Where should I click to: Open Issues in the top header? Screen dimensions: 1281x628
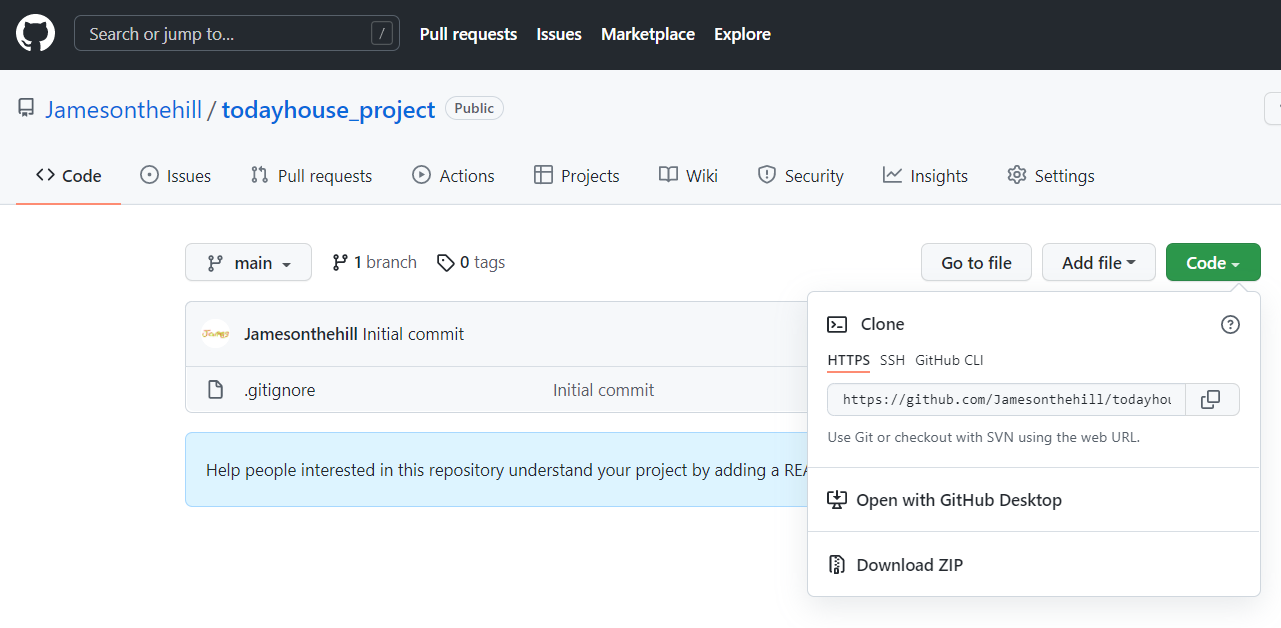point(559,34)
